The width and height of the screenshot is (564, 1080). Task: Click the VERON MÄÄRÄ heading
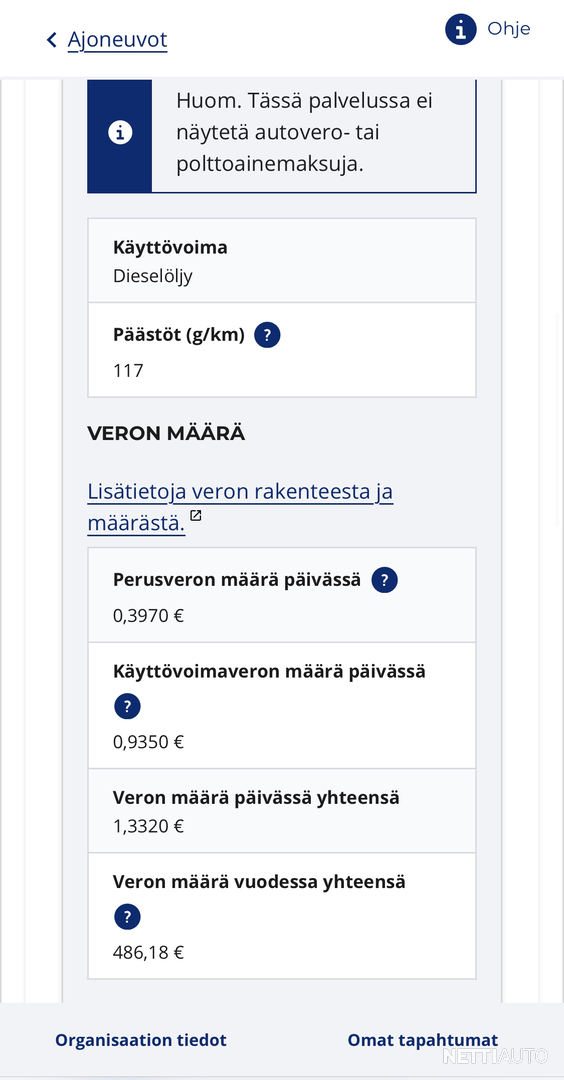tap(166, 434)
